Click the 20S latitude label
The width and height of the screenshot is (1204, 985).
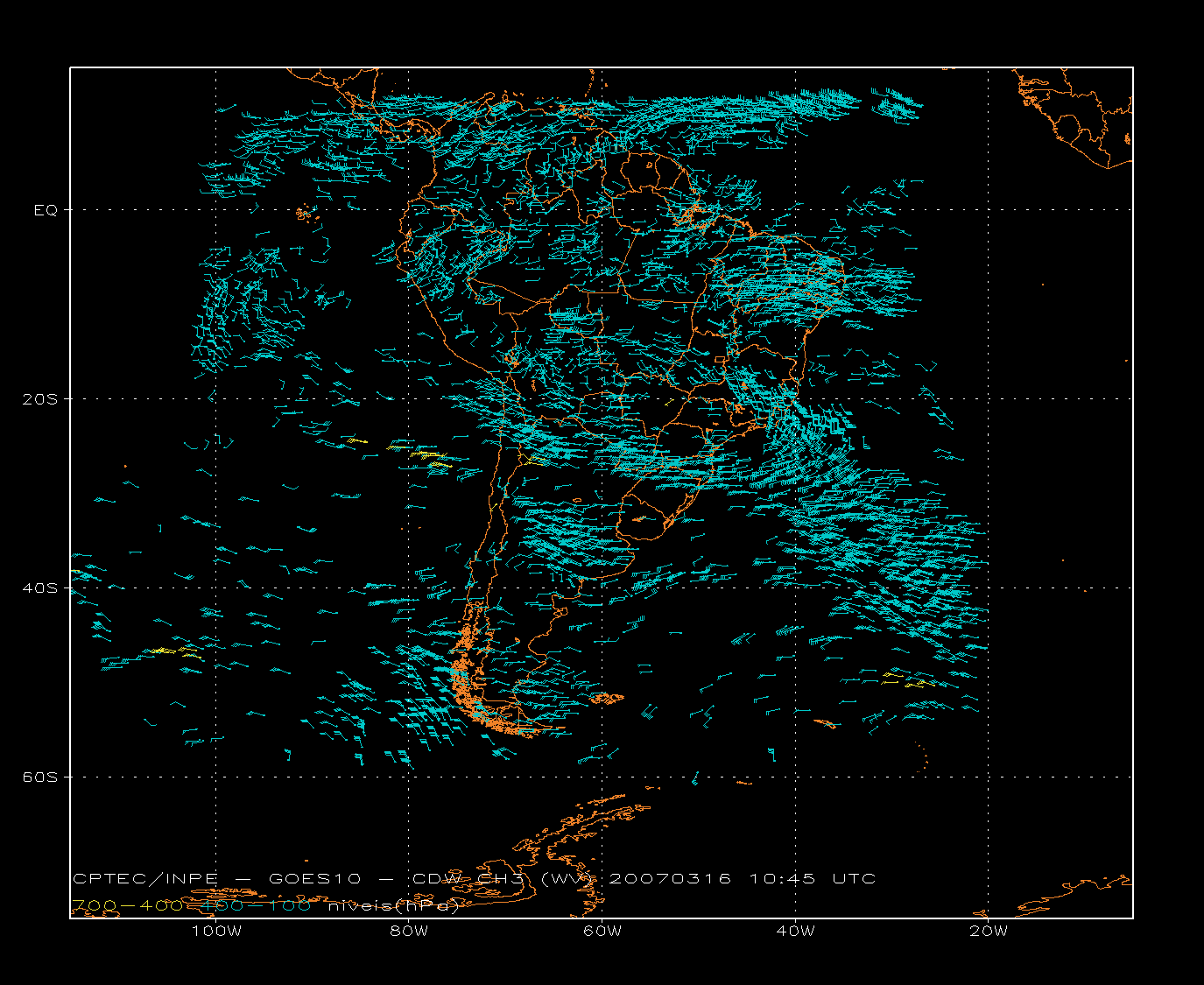pos(39,399)
